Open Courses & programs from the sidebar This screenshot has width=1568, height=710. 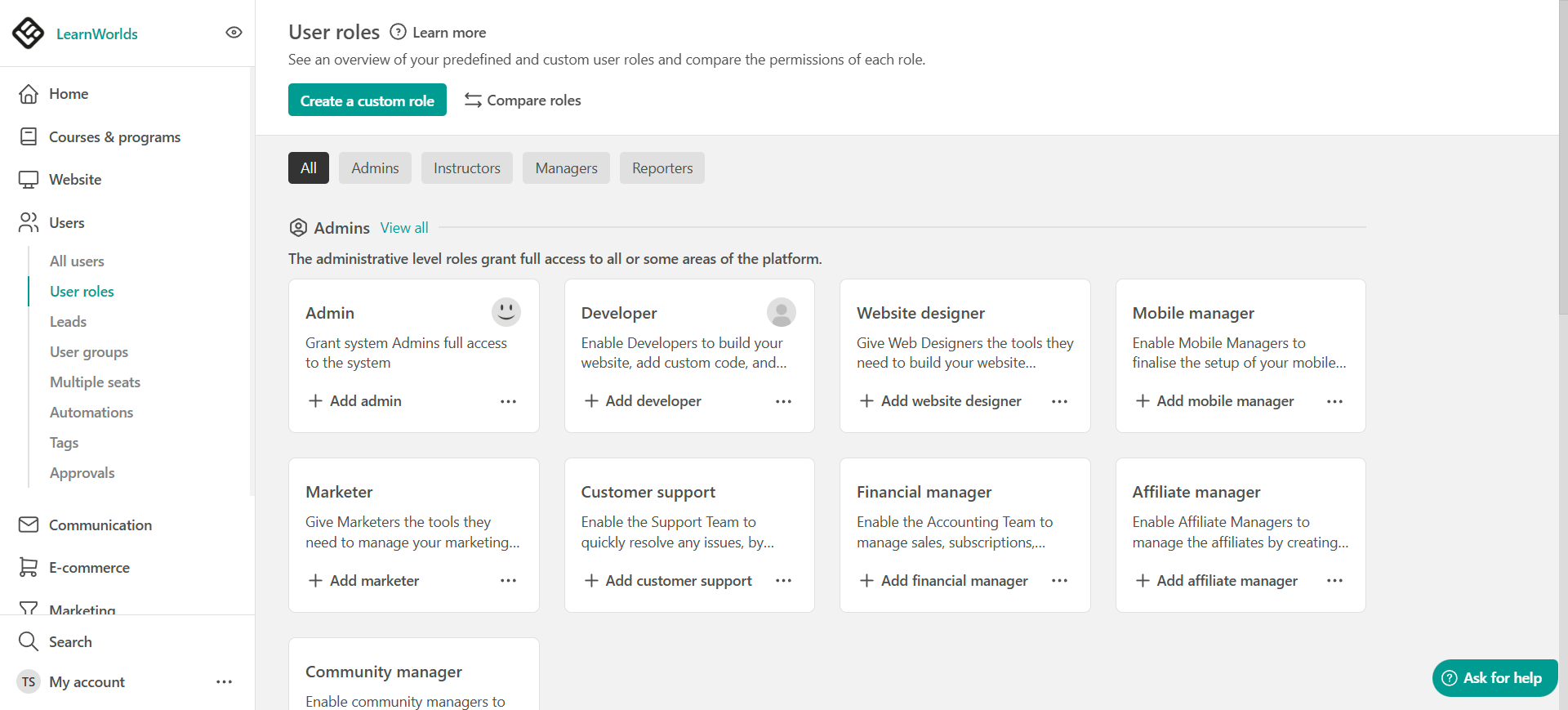point(114,137)
